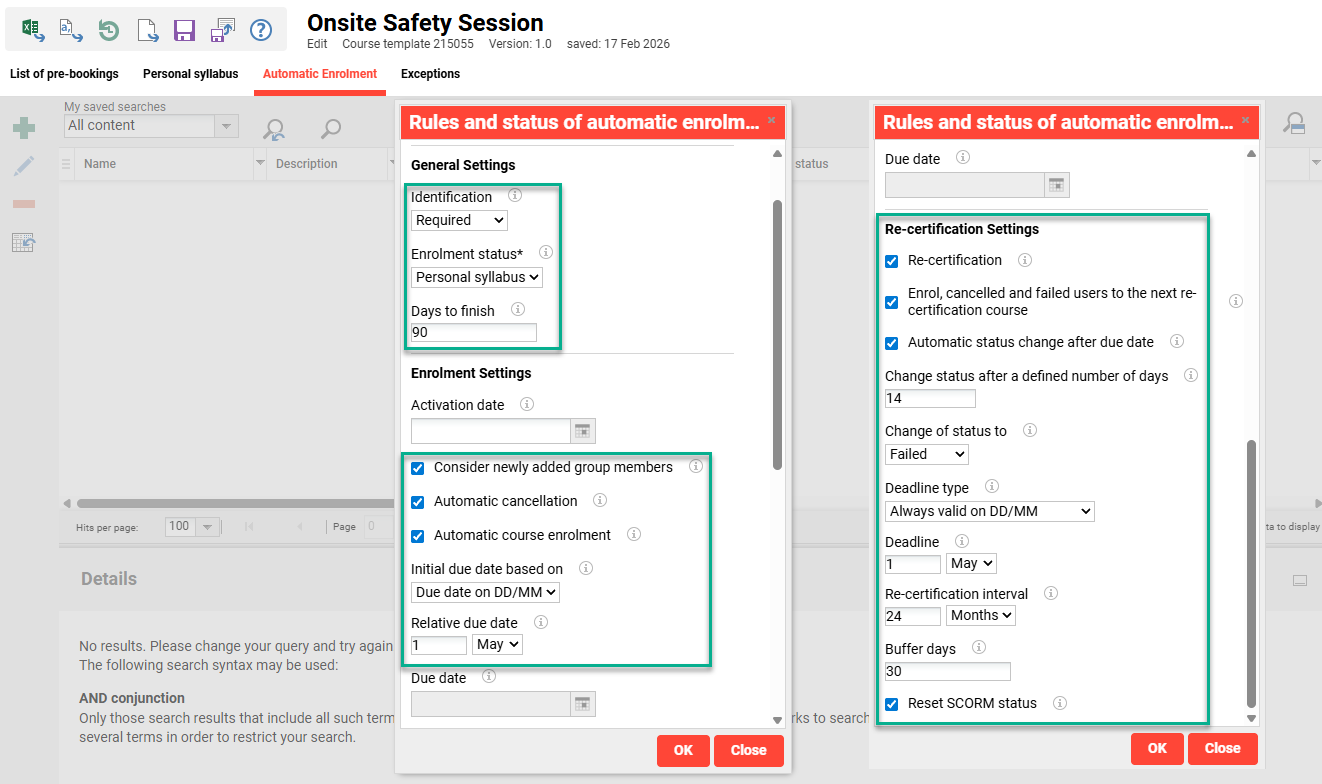1322x784 pixels.
Task: Open the Enrolment status dropdown
Action: [476, 276]
